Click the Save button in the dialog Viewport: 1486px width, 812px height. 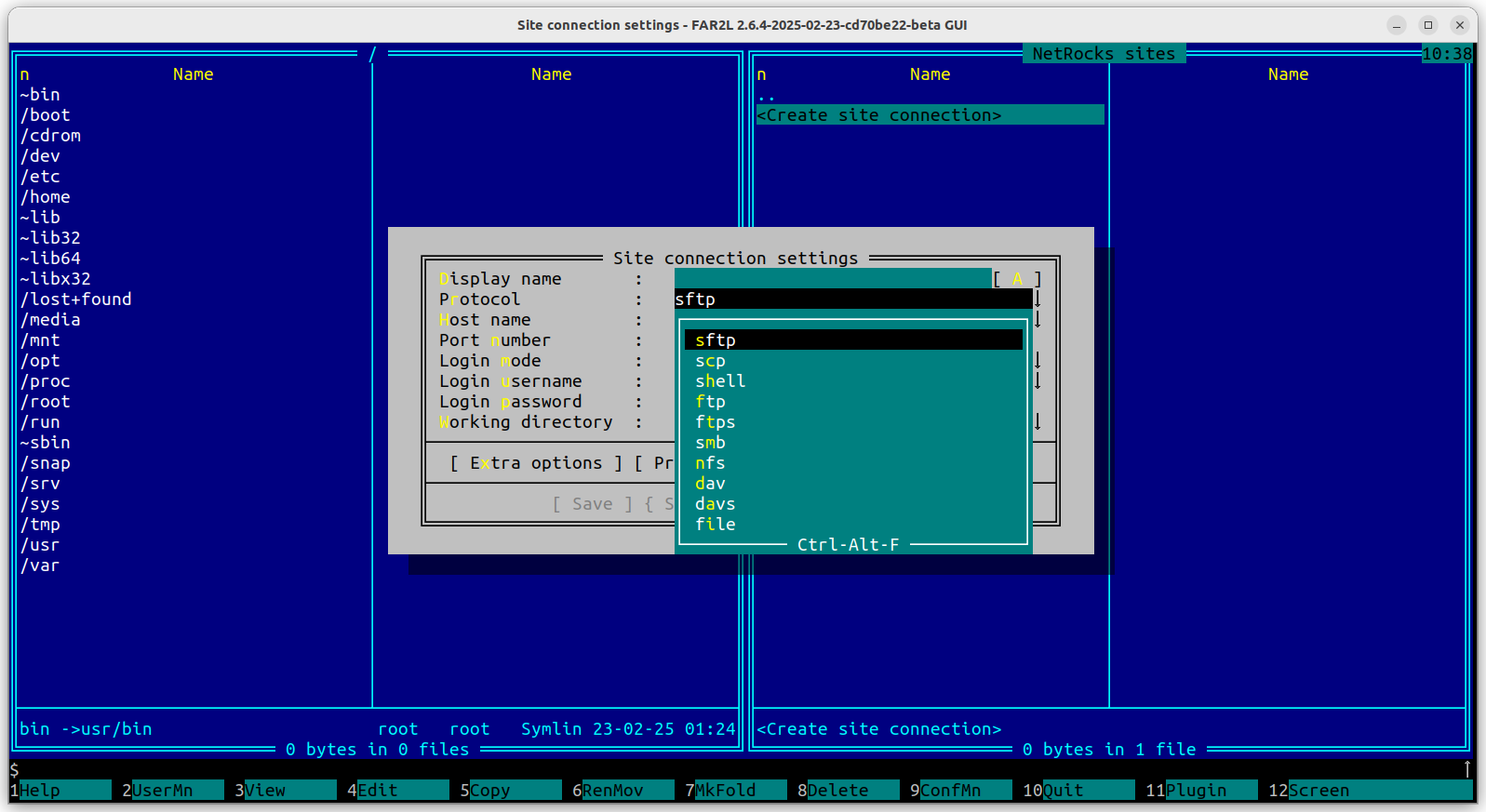(x=592, y=504)
